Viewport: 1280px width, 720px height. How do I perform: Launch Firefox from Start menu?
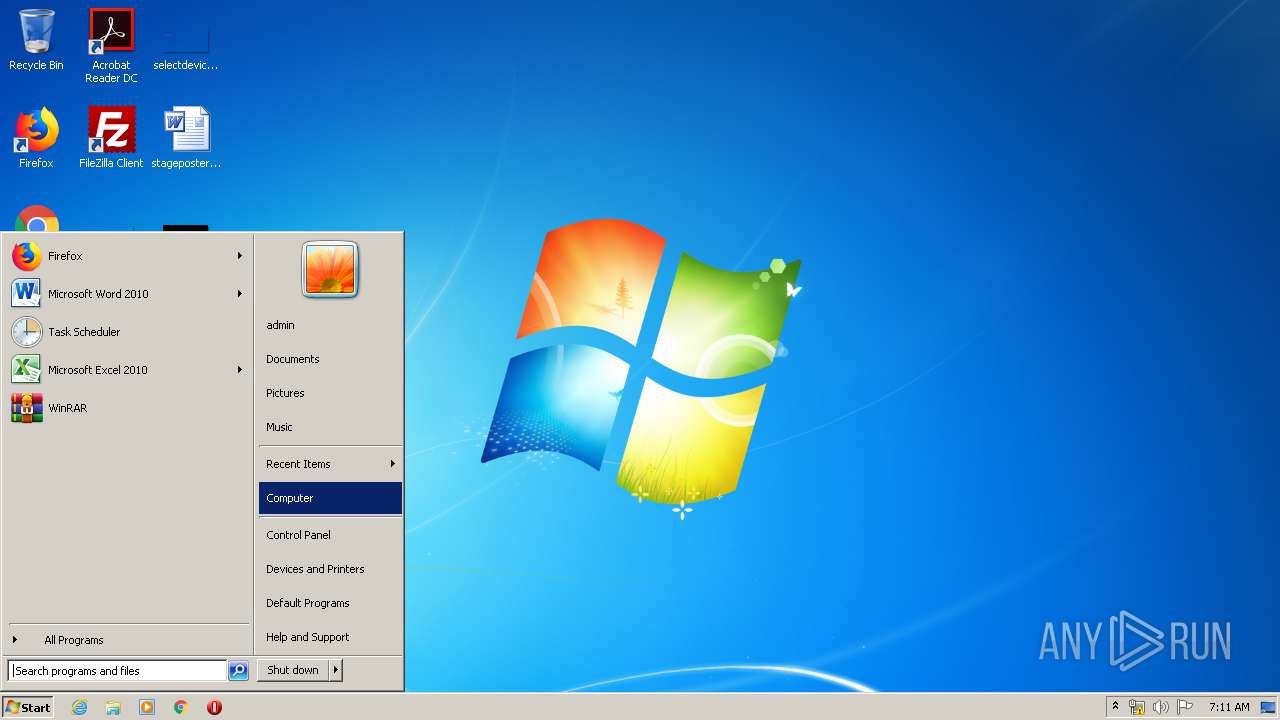pyautogui.click(x=128, y=256)
